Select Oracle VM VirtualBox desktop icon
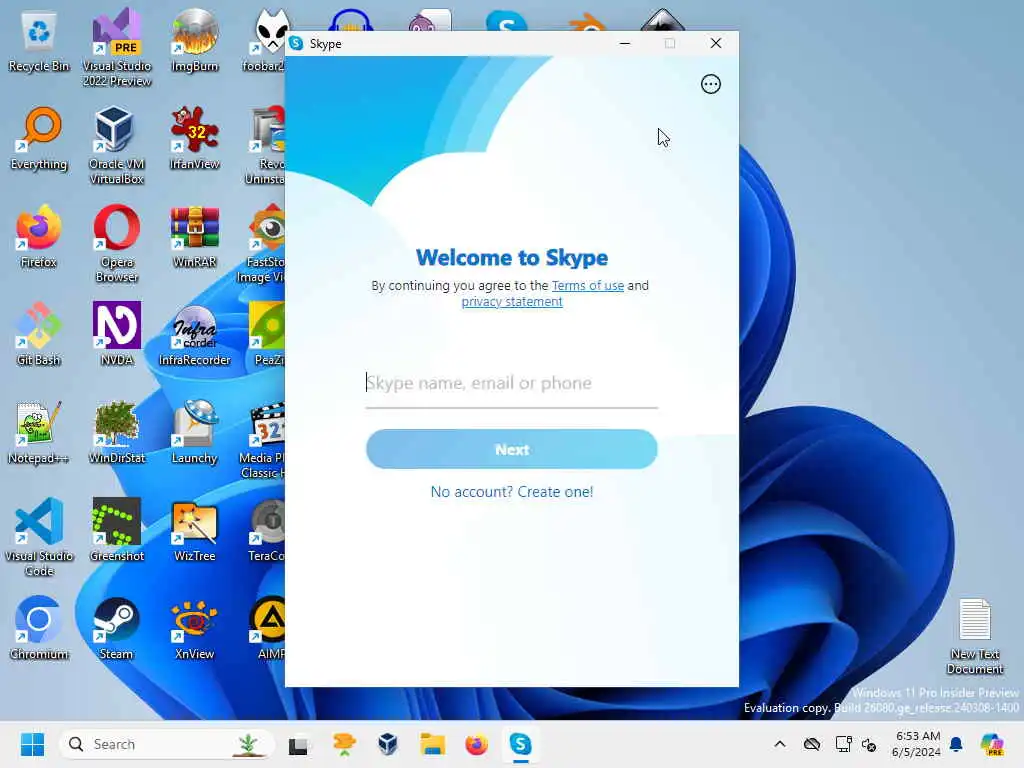 117,146
